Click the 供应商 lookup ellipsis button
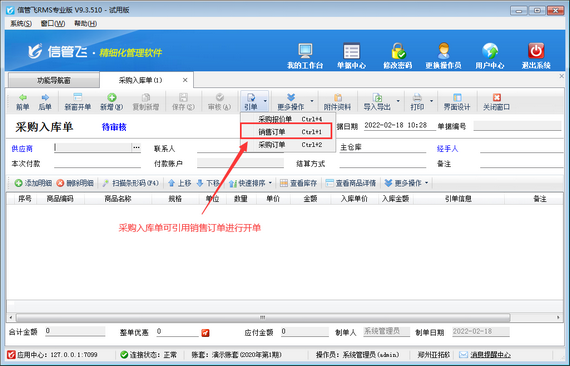 (136, 147)
